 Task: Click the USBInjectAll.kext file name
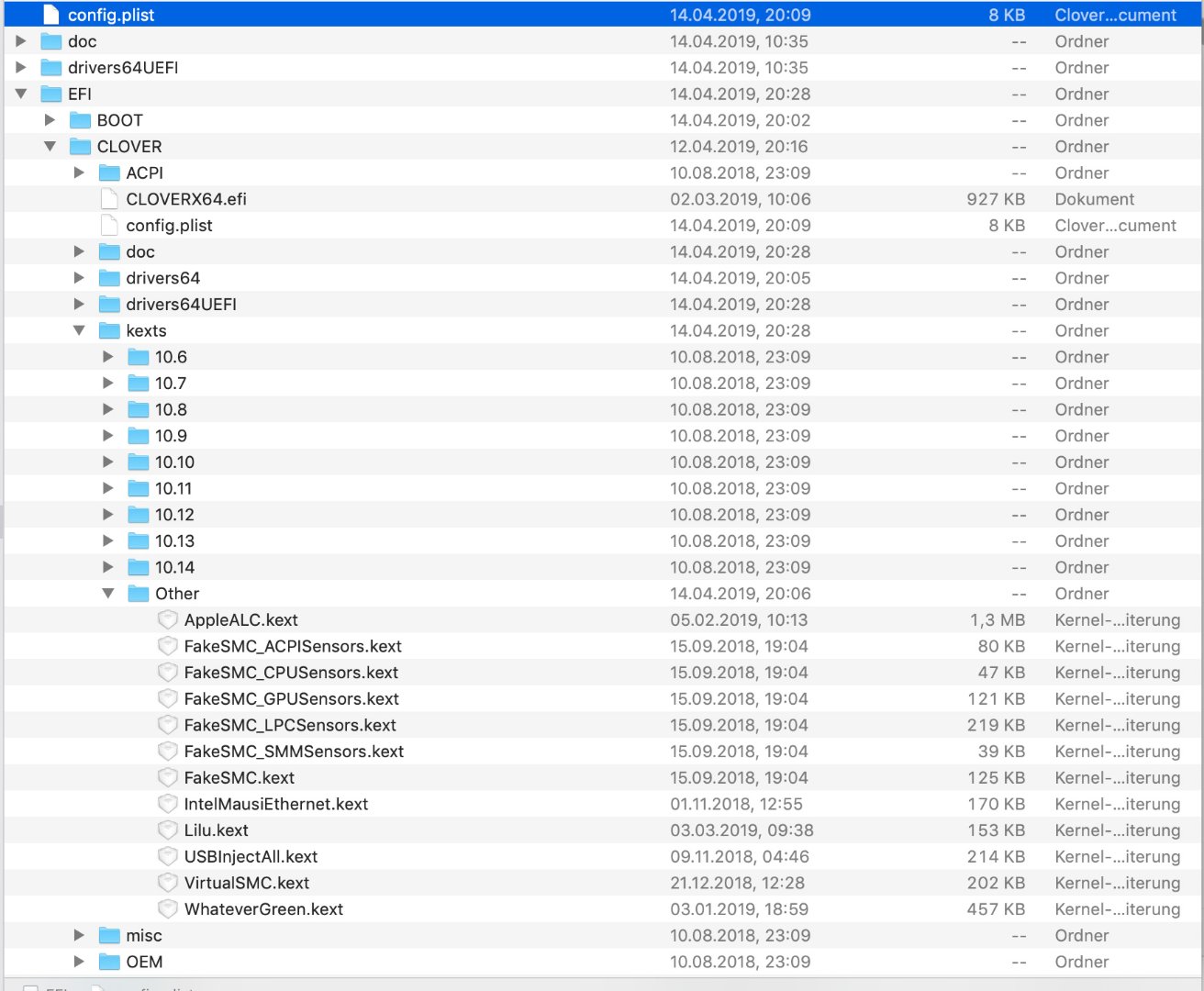click(251, 857)
